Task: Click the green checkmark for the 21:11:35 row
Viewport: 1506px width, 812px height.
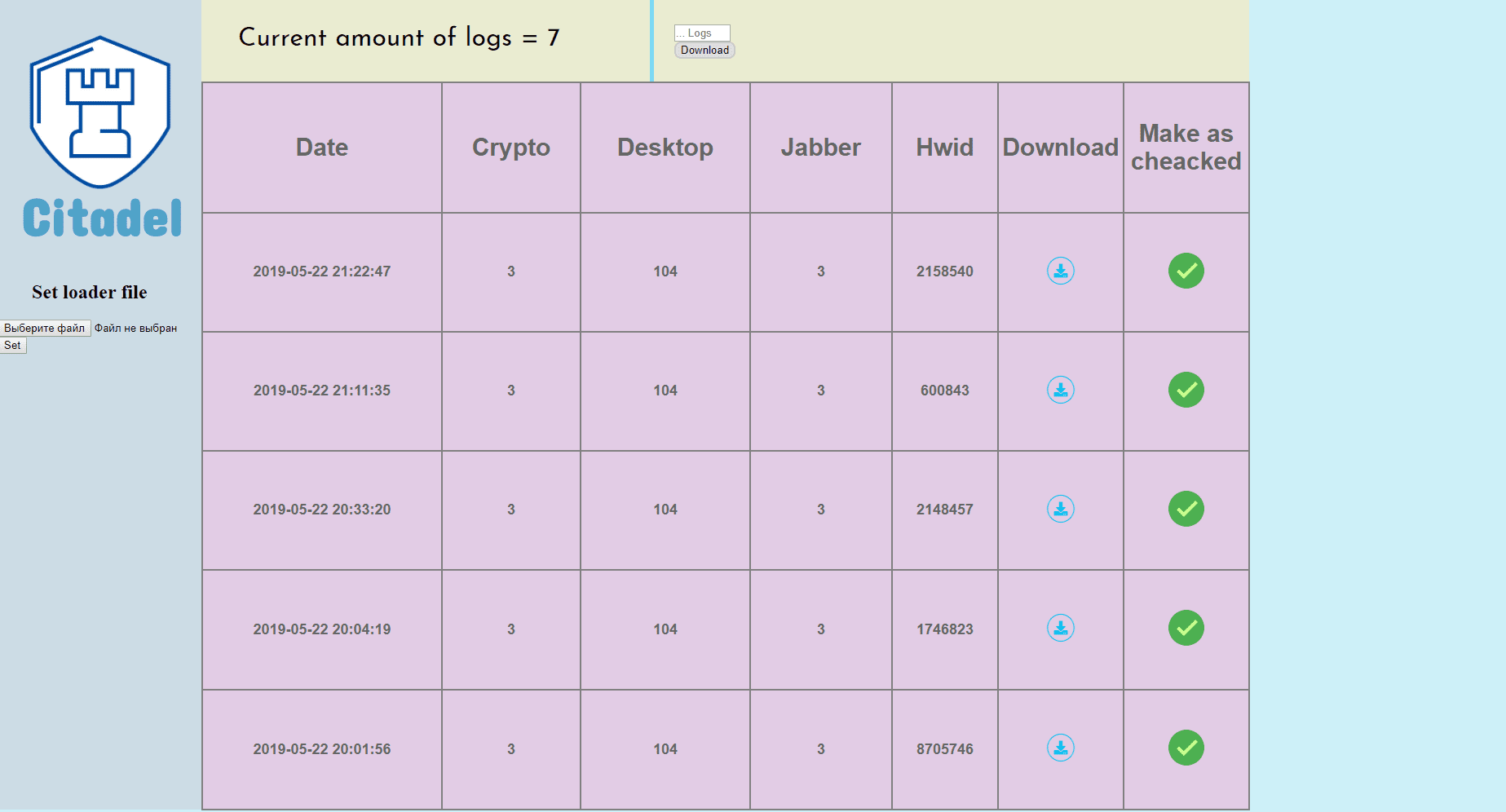Action: coord(1186,390)
